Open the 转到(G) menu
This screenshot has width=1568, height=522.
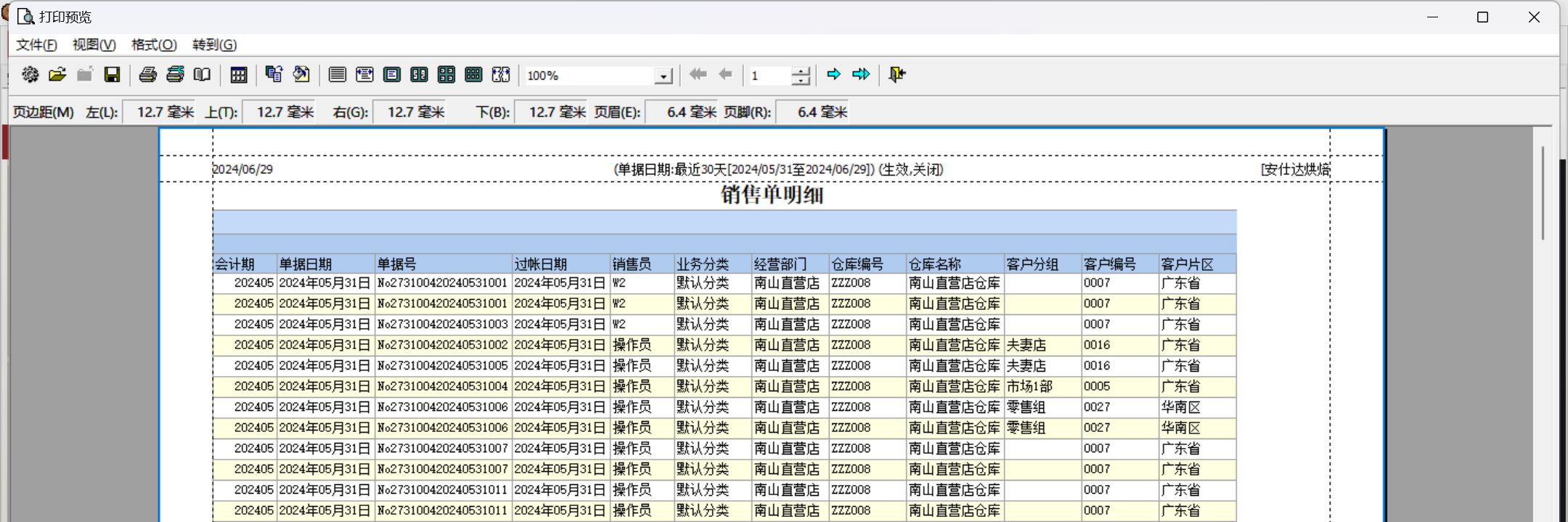[x=214, y=45]
